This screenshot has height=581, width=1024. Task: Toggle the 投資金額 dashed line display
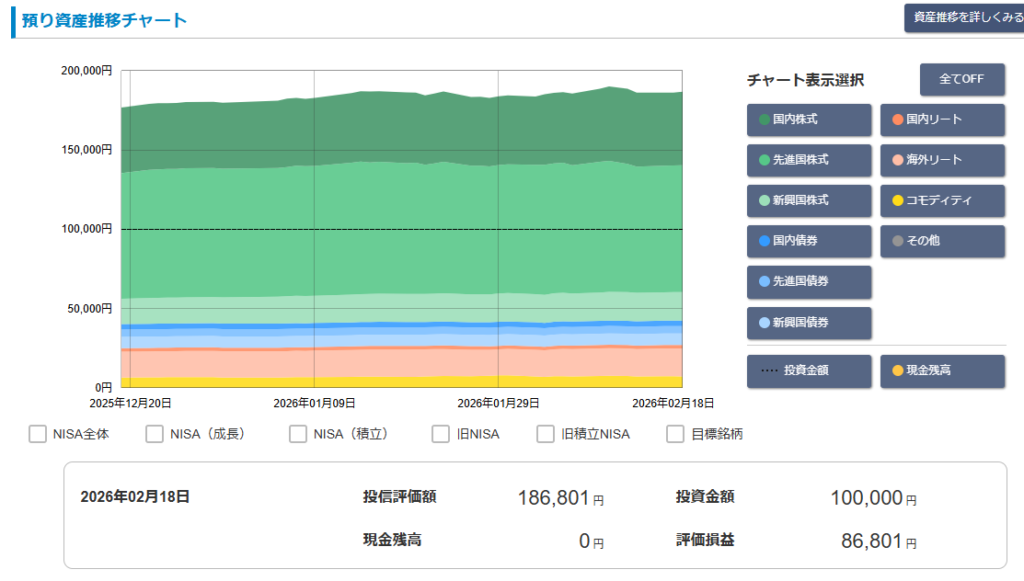click(x=808, y=371)
